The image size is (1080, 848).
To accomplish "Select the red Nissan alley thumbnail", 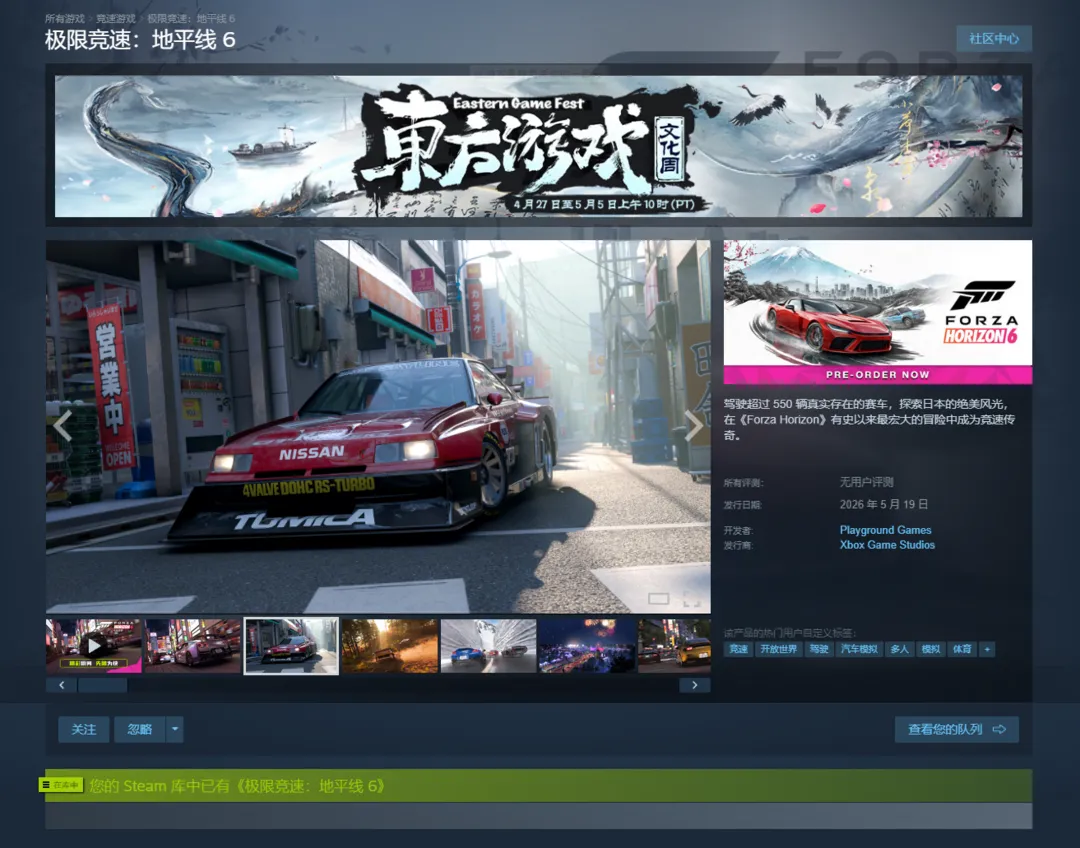I will point(291,645).
